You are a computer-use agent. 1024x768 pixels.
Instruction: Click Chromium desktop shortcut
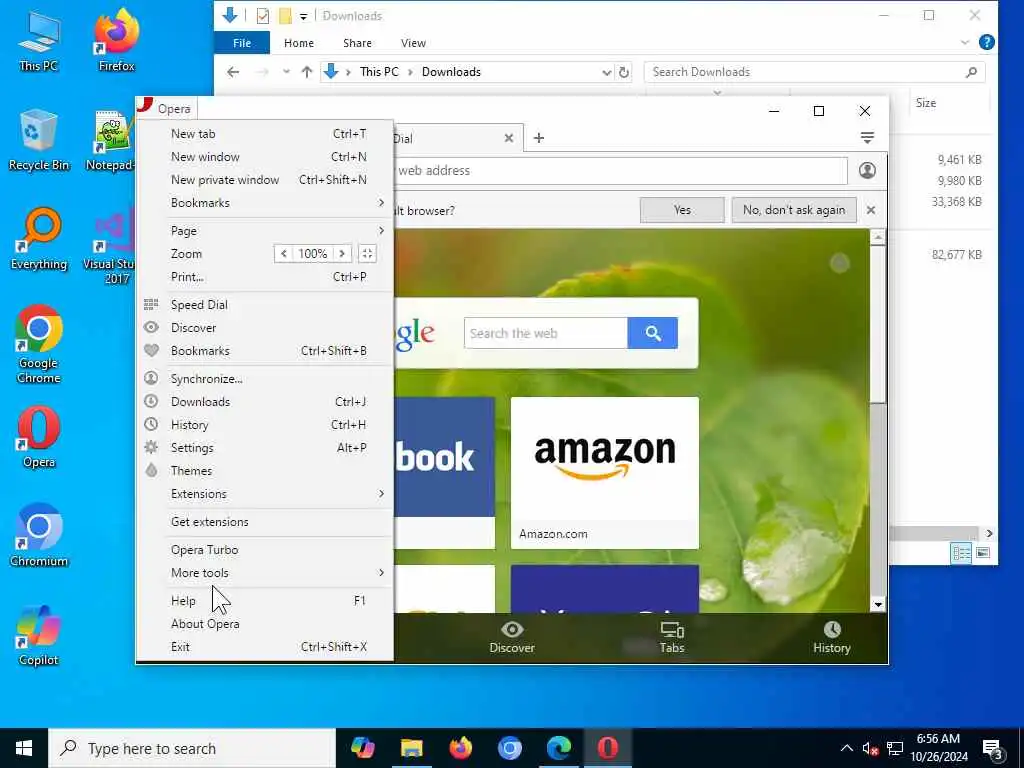(39, 536)
